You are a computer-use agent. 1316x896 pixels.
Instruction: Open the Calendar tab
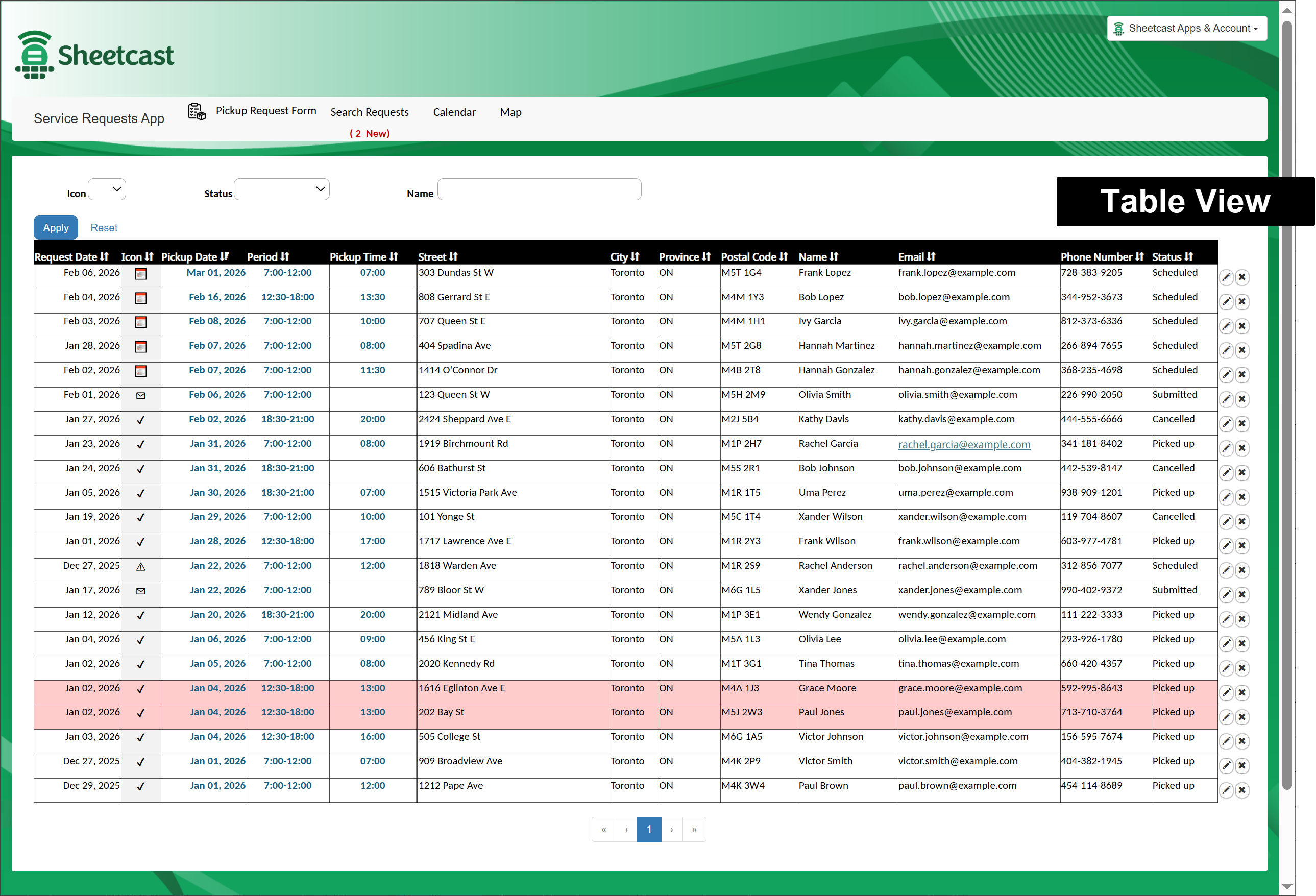454,112
